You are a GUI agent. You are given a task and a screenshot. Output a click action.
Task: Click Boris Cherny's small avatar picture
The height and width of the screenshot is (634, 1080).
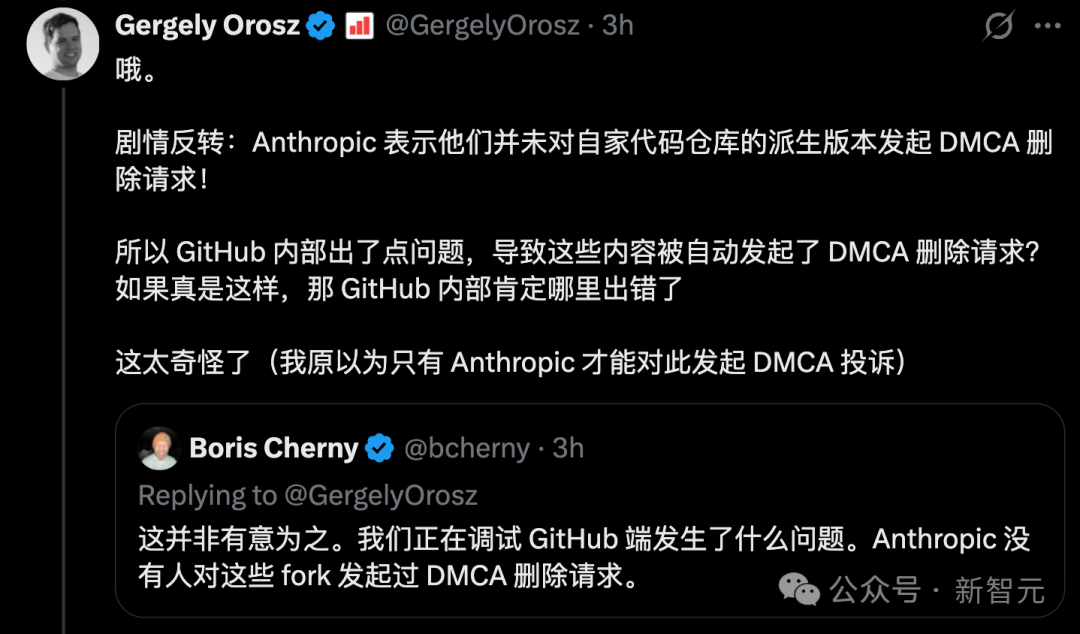(159, 447)
